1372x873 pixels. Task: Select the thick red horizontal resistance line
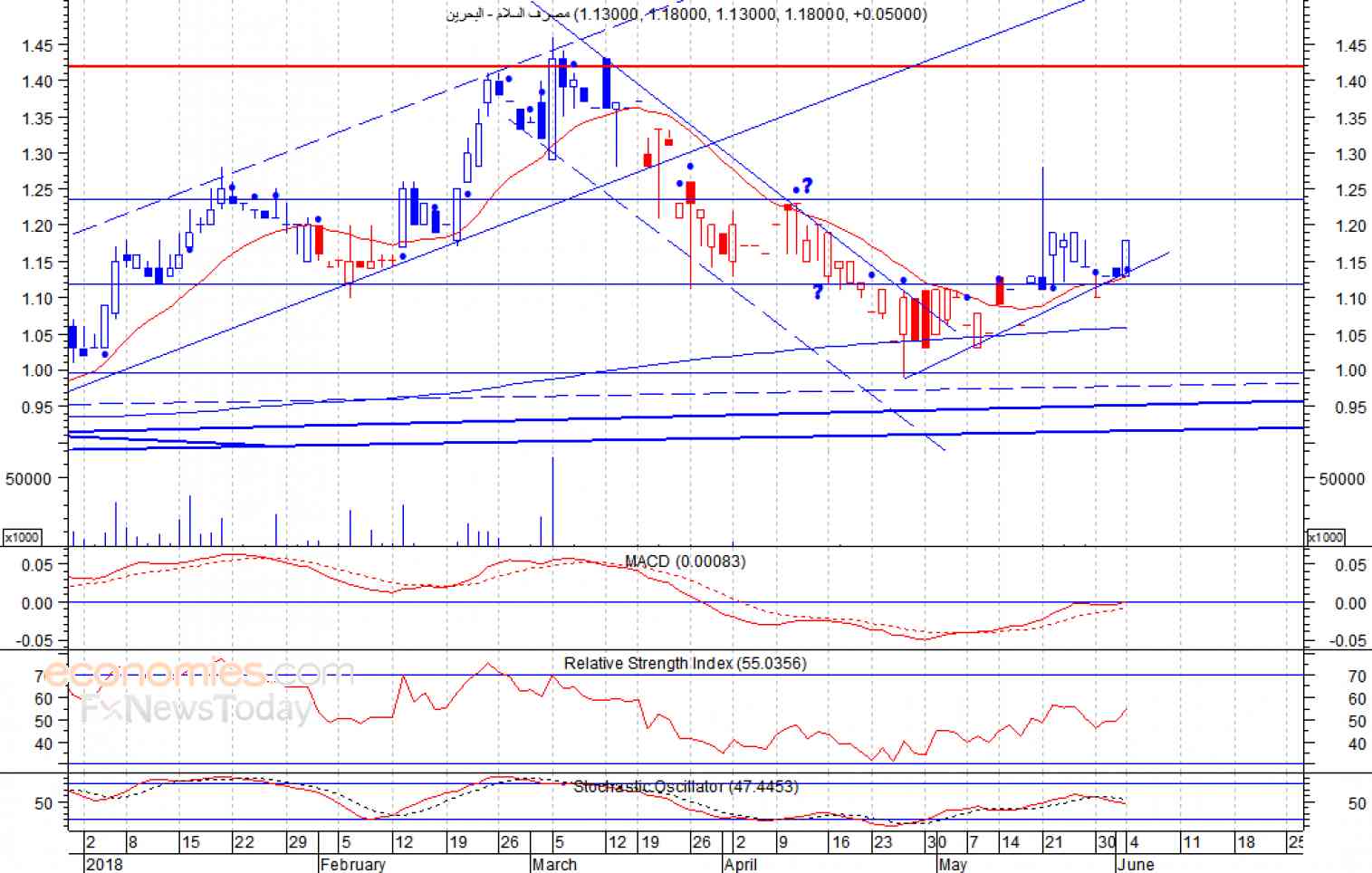[x=686, y=66]
